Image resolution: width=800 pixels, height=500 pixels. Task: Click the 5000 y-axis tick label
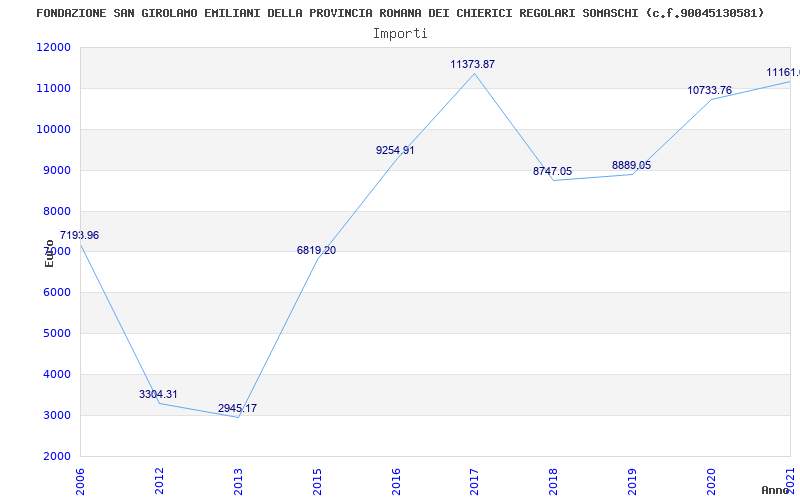point(56,334)
